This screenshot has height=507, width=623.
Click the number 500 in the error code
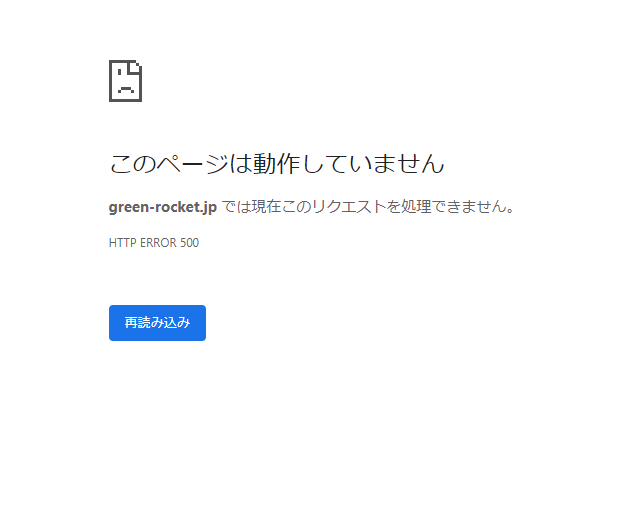pyautogui.click(x=190, y=243)
